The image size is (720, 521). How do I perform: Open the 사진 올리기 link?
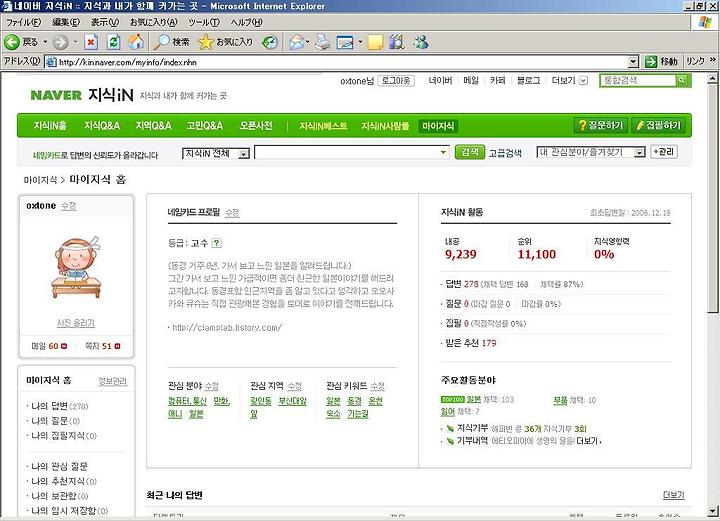76,323
